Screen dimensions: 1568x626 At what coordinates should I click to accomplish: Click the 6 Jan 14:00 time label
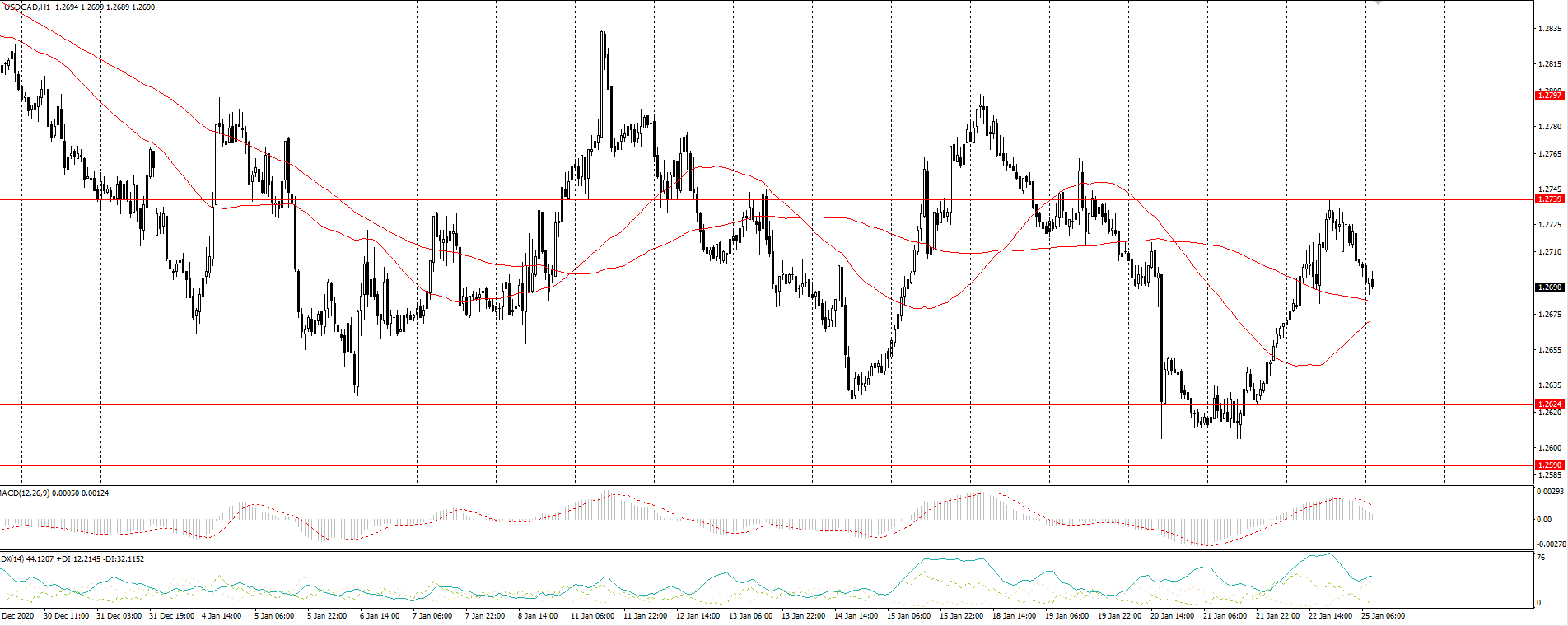click(x=380, y=616)
